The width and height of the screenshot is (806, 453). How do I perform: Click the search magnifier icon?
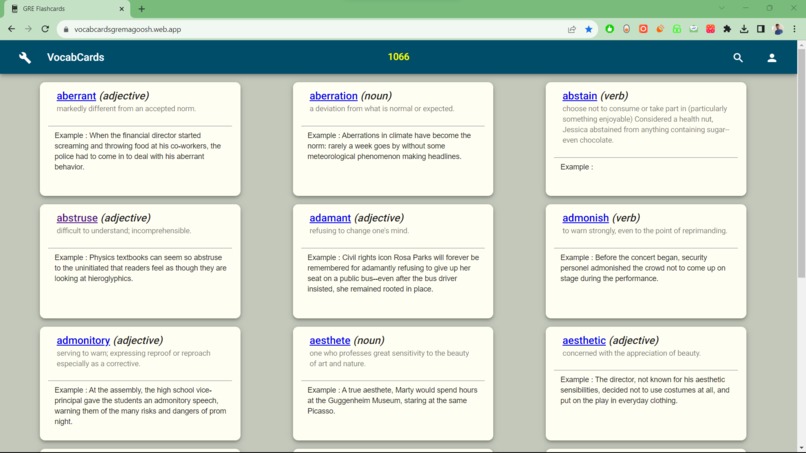(x=738, y=58)
